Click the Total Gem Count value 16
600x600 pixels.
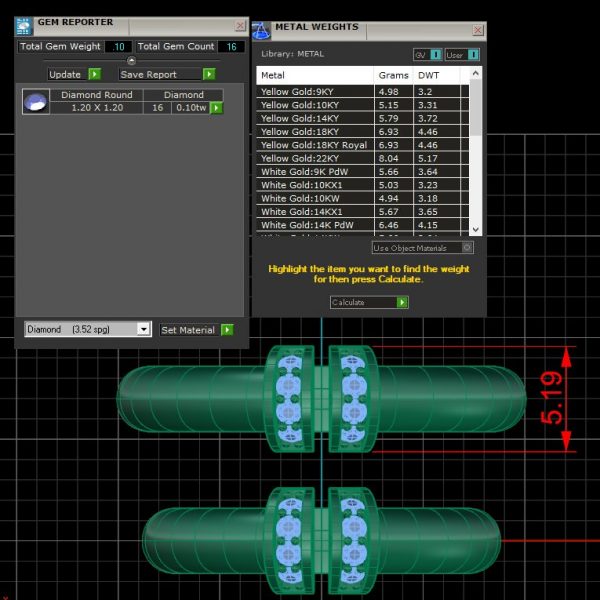[x=231, y=47]
